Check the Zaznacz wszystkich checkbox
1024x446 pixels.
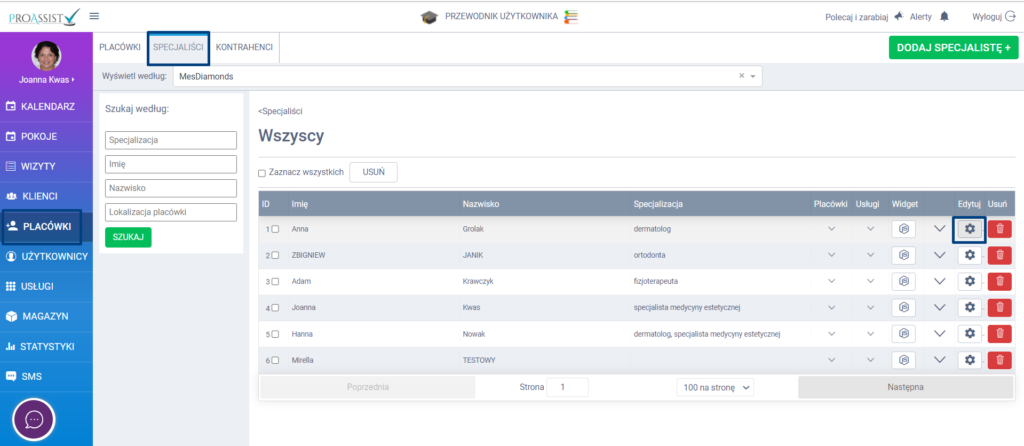(x=262, y=173)
